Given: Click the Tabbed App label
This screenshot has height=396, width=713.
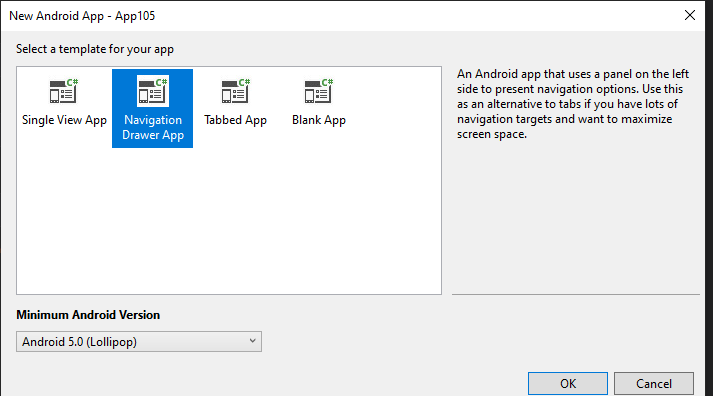Looking at the screenshot, I should [236, 120].
